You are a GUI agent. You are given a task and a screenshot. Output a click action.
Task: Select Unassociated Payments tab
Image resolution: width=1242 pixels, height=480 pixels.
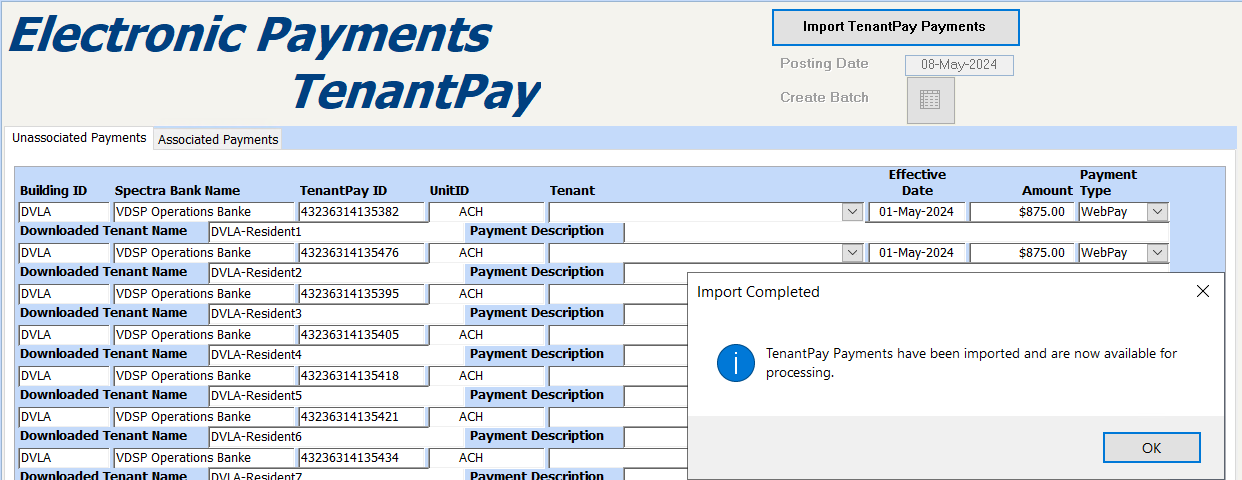(x=79, y=138)
